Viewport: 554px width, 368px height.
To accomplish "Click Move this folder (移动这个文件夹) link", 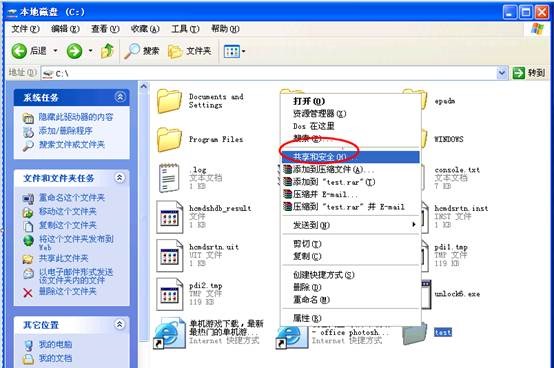I will pyautogui.click(x=67, y=211).
